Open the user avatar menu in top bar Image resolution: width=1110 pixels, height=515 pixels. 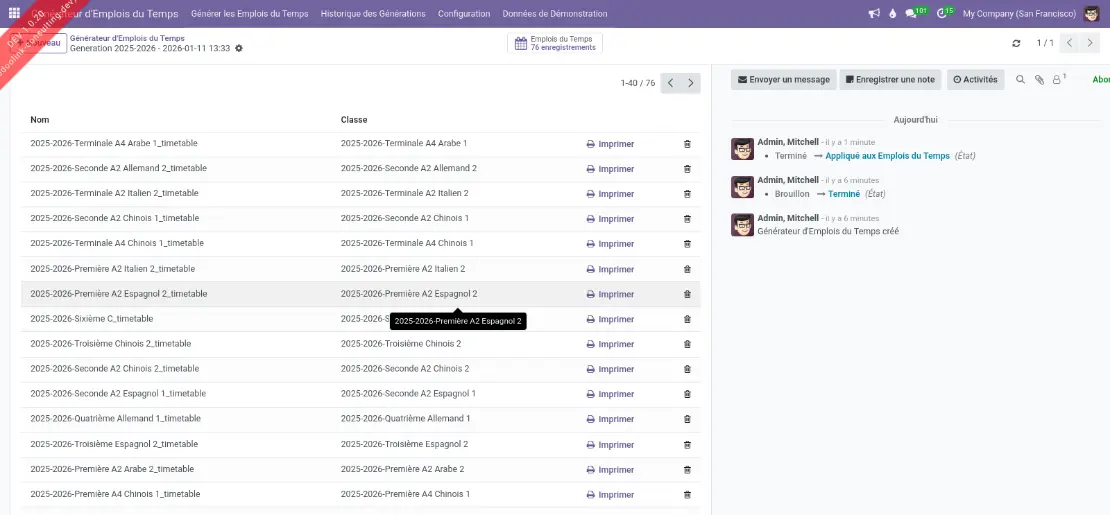click(x=1091, y=14)
